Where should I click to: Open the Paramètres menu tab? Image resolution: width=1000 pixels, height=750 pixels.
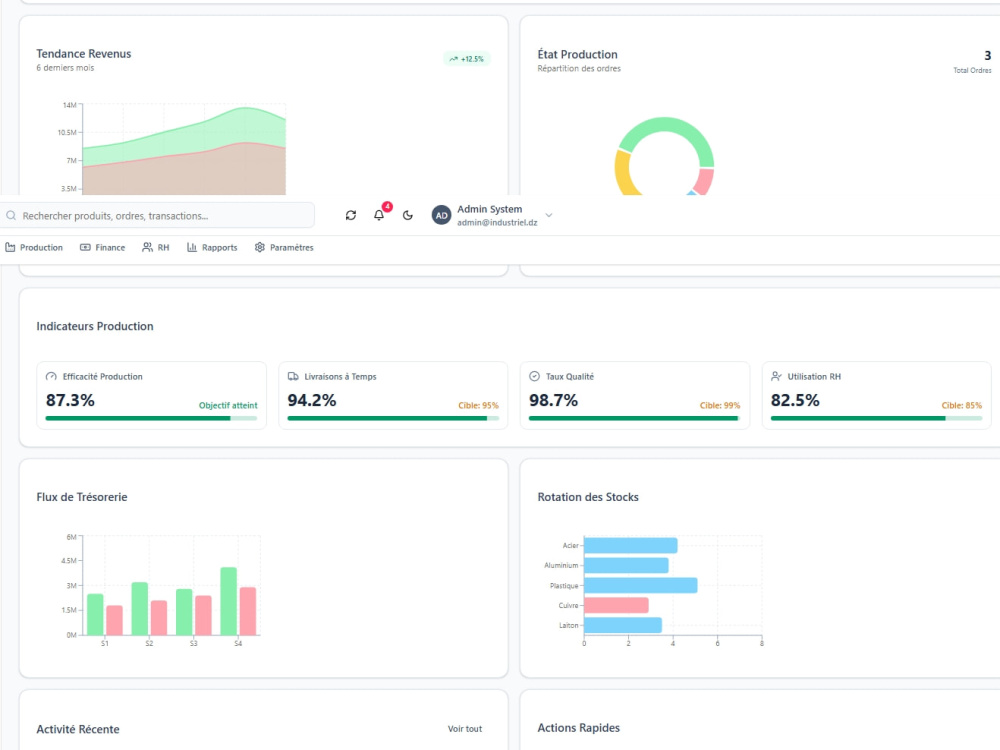tap(284, 247)
